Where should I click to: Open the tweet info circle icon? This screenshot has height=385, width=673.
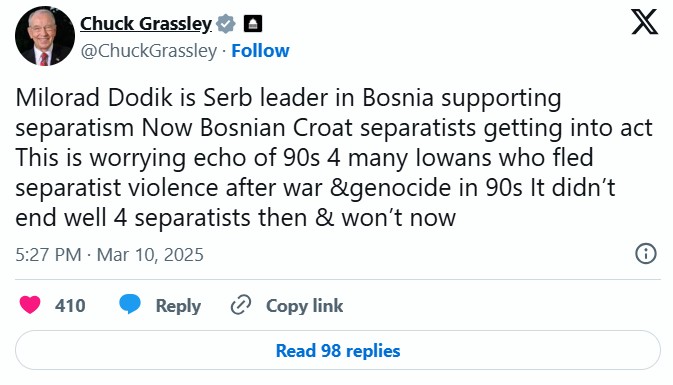(x=646, y=253)
